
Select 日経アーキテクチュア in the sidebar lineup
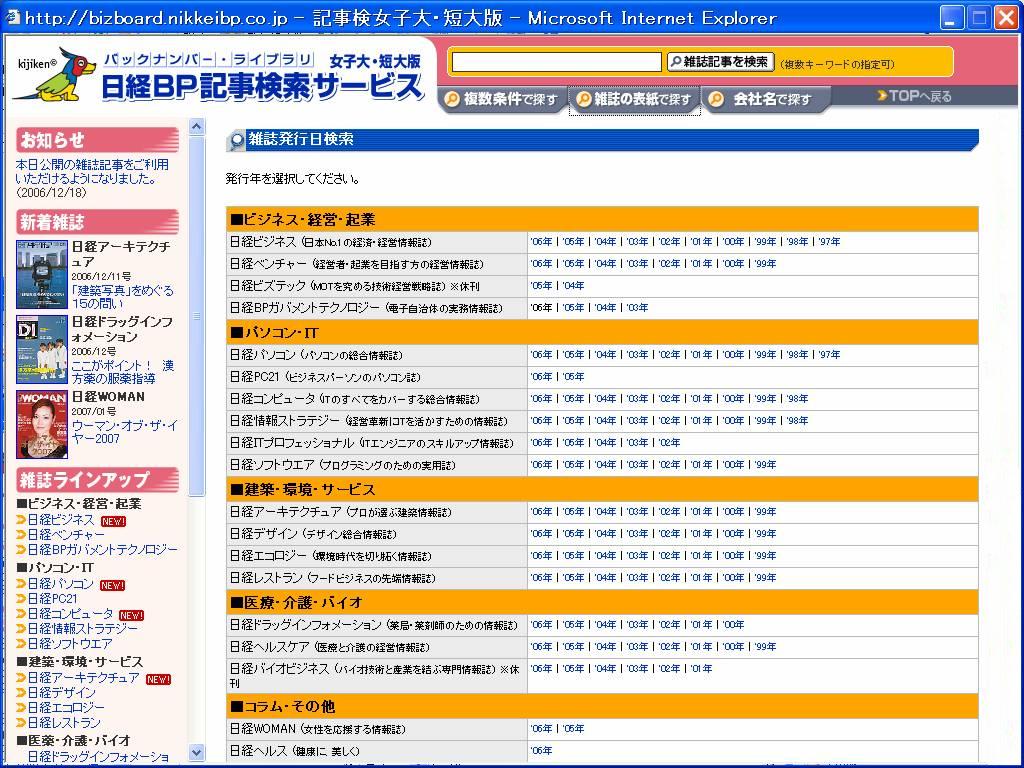84,678
